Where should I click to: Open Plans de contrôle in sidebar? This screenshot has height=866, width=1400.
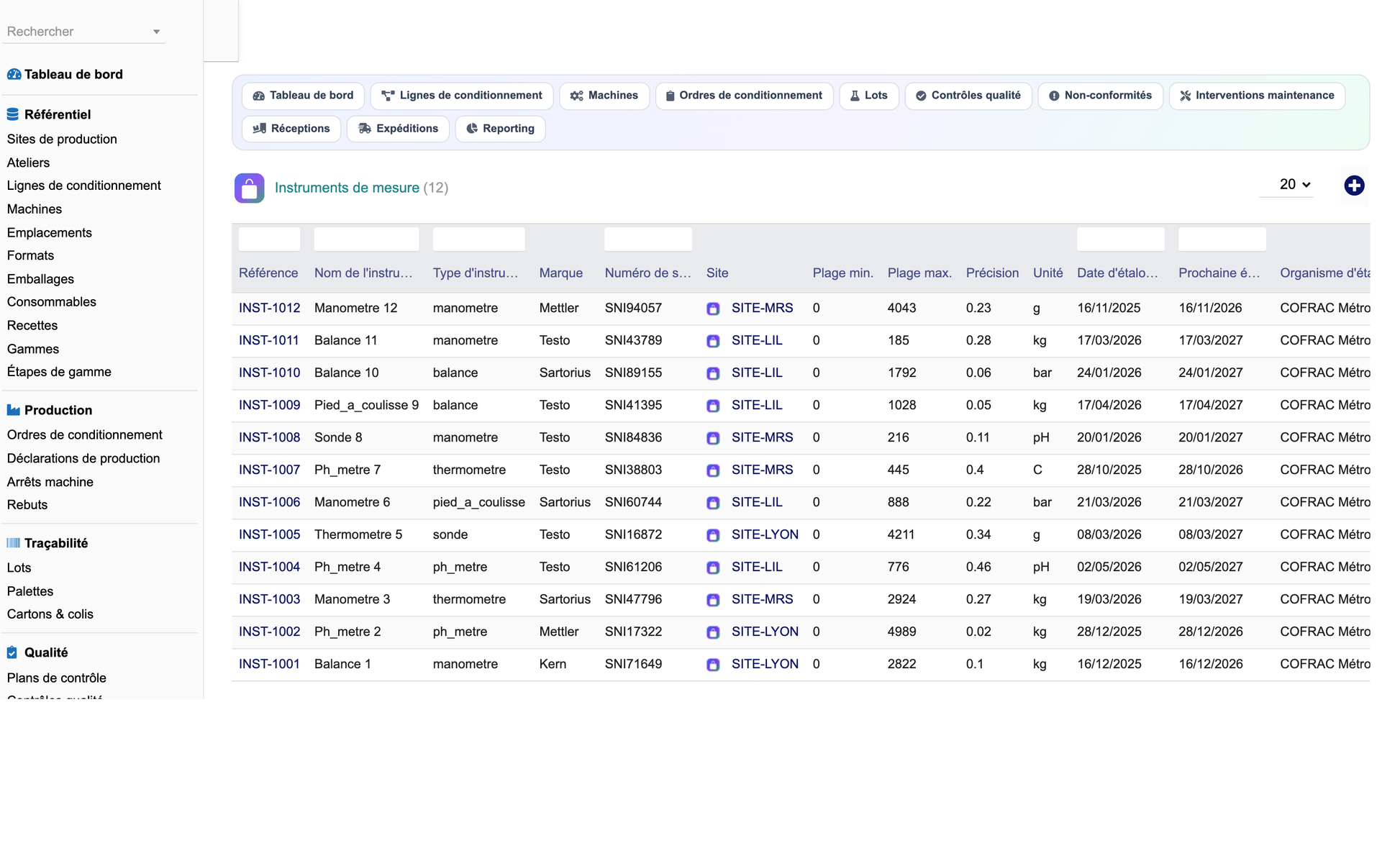[56, 678]
